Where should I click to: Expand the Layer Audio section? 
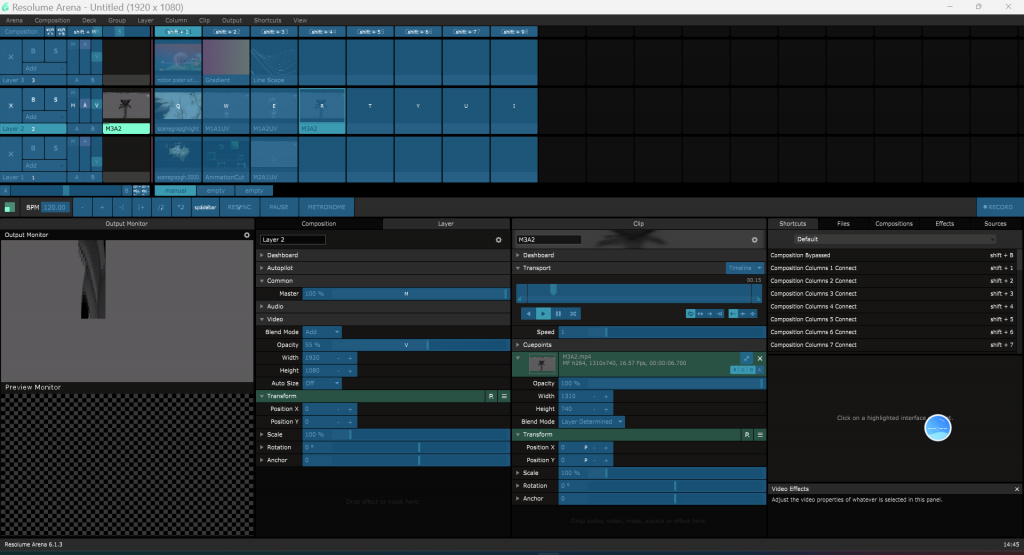(x=275, y=307)
